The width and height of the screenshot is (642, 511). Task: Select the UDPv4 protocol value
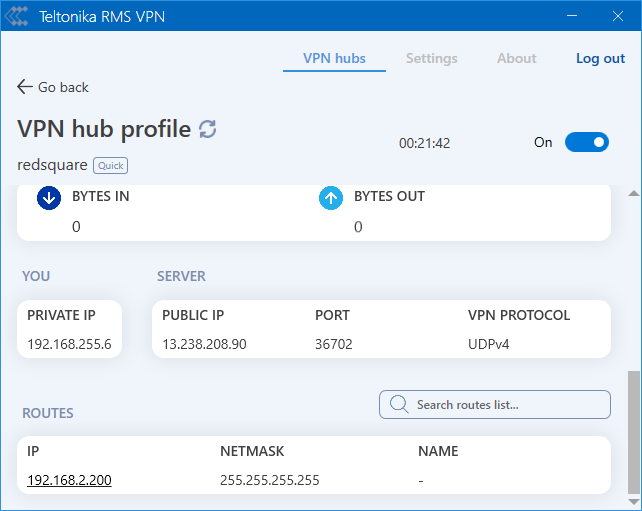488,344
